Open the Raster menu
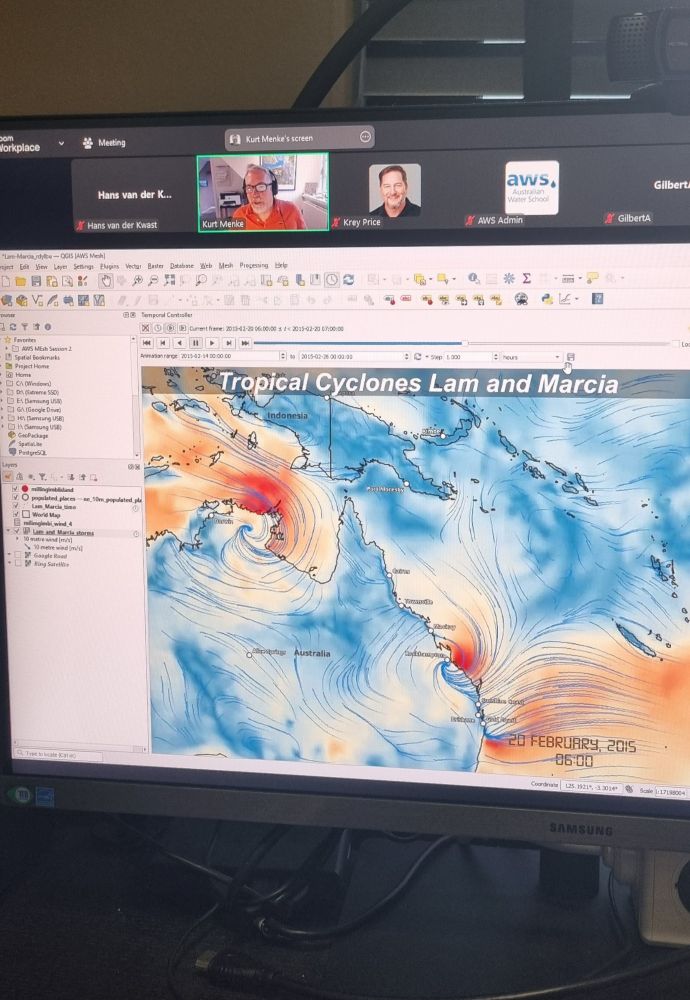Image resolution: width=690 pixels, height=1000 pixels. click(156, 265)
